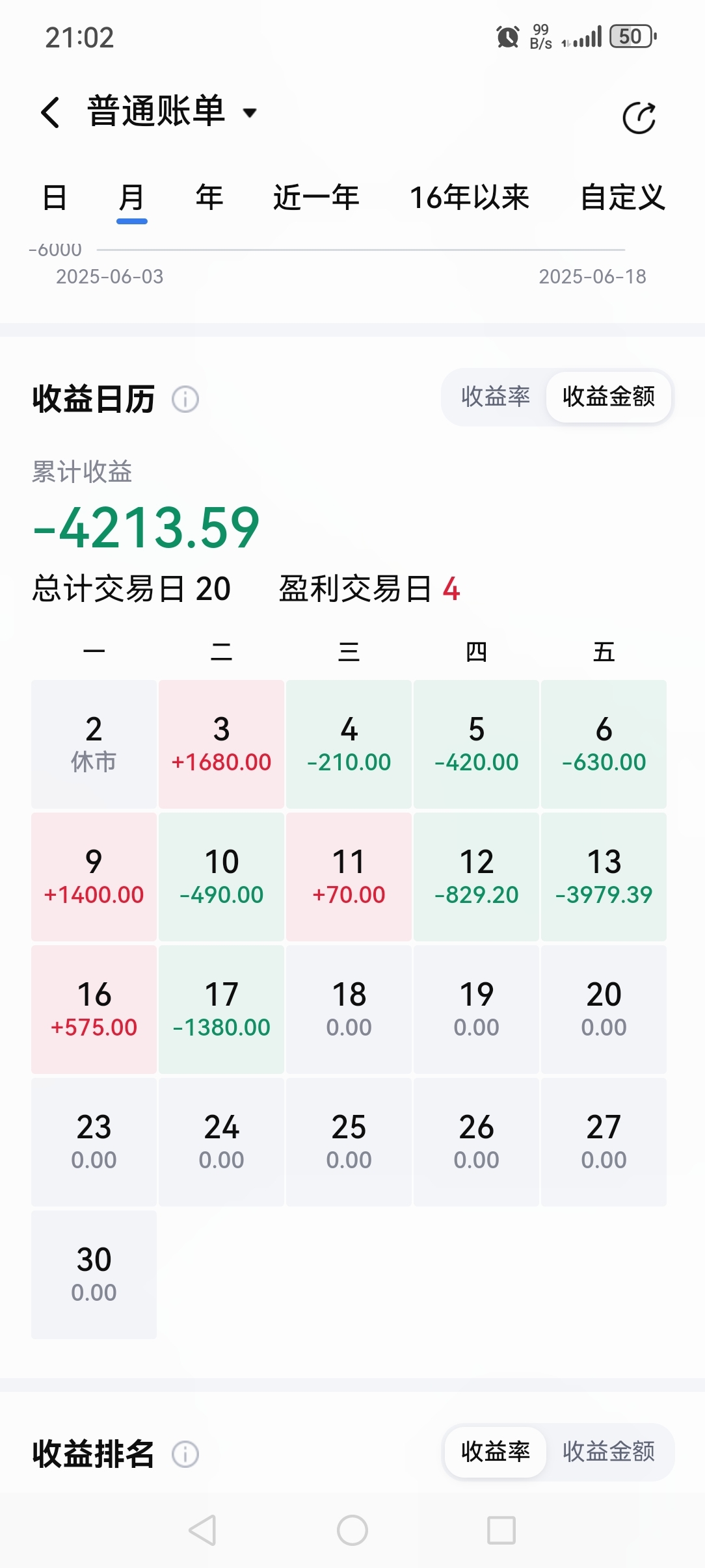
Task: Open day 13 cell showing -3979.39
Action: click(604, 876)
